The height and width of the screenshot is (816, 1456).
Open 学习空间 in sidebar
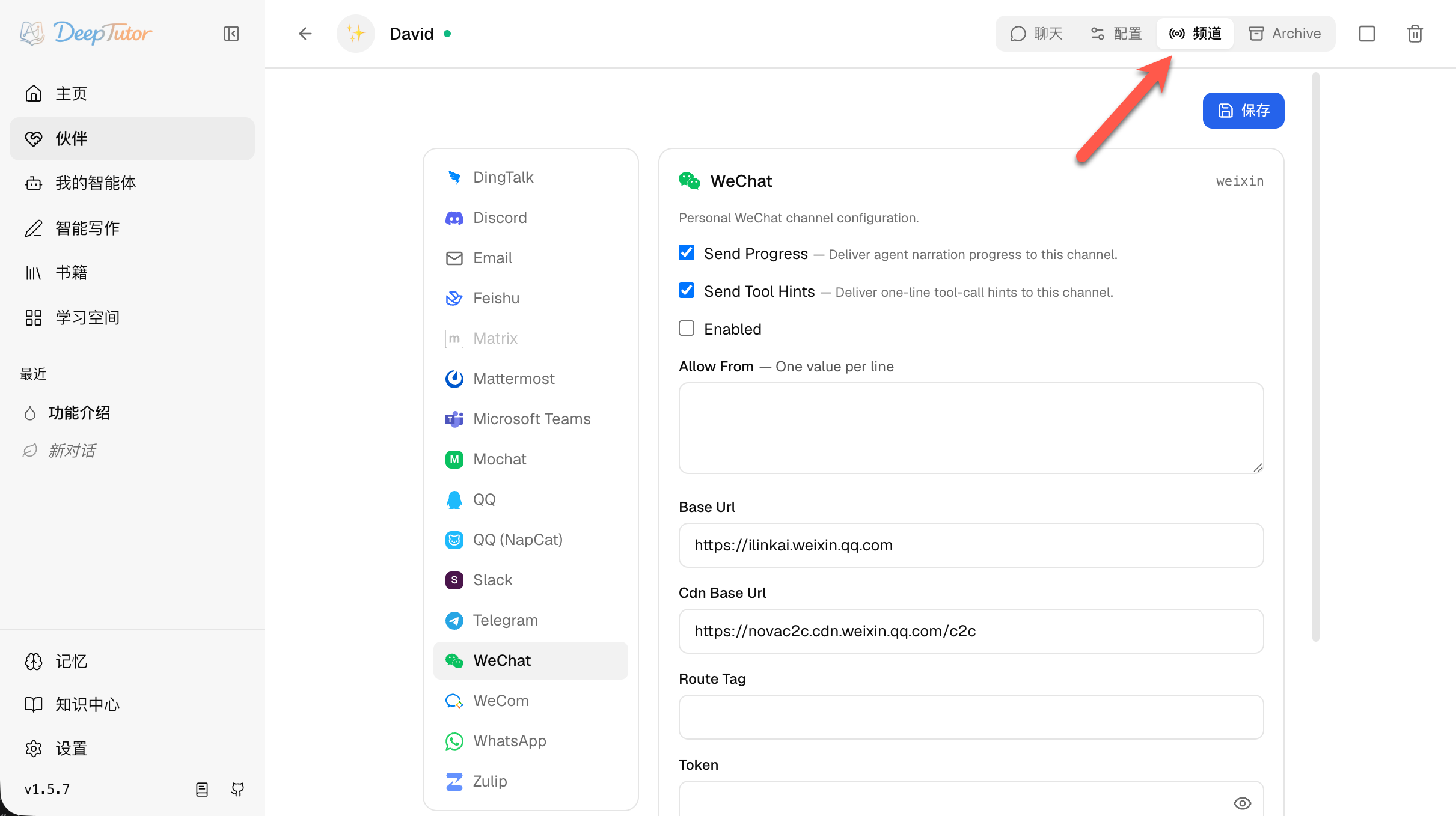pos(132,318)
